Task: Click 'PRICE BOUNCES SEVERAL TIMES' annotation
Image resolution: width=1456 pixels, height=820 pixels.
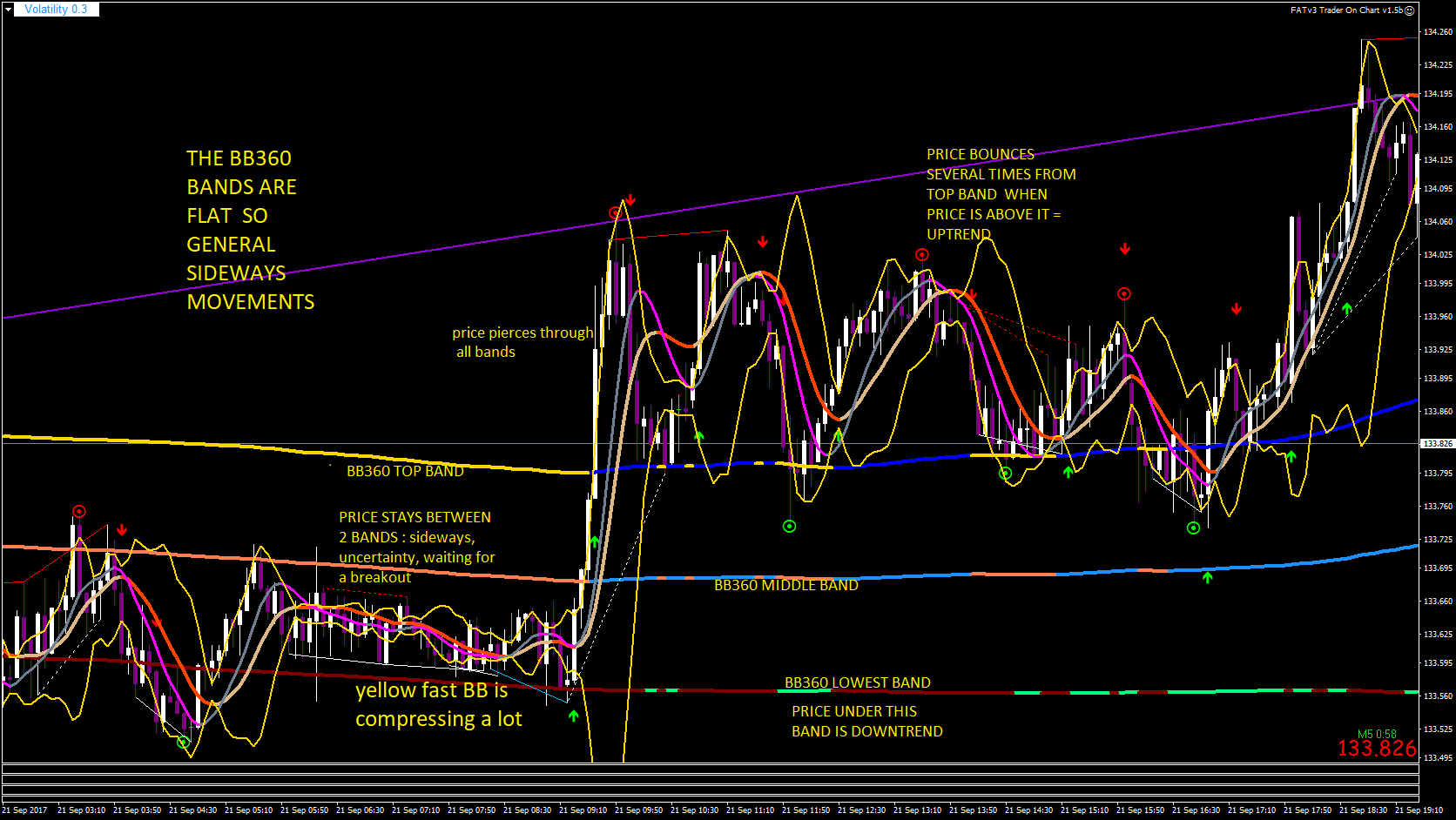Action: 1001,194
